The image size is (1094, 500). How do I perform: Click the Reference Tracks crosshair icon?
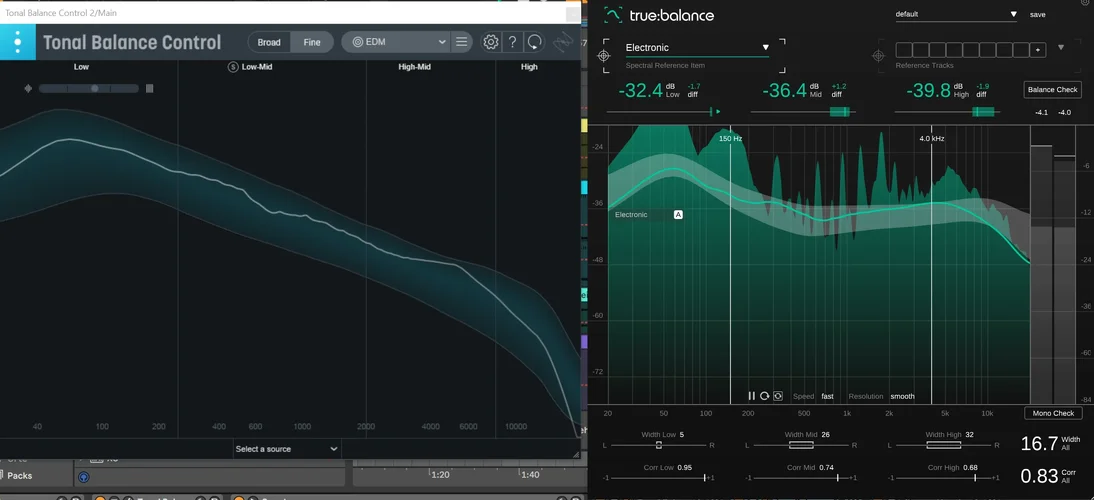pos(879,56)
